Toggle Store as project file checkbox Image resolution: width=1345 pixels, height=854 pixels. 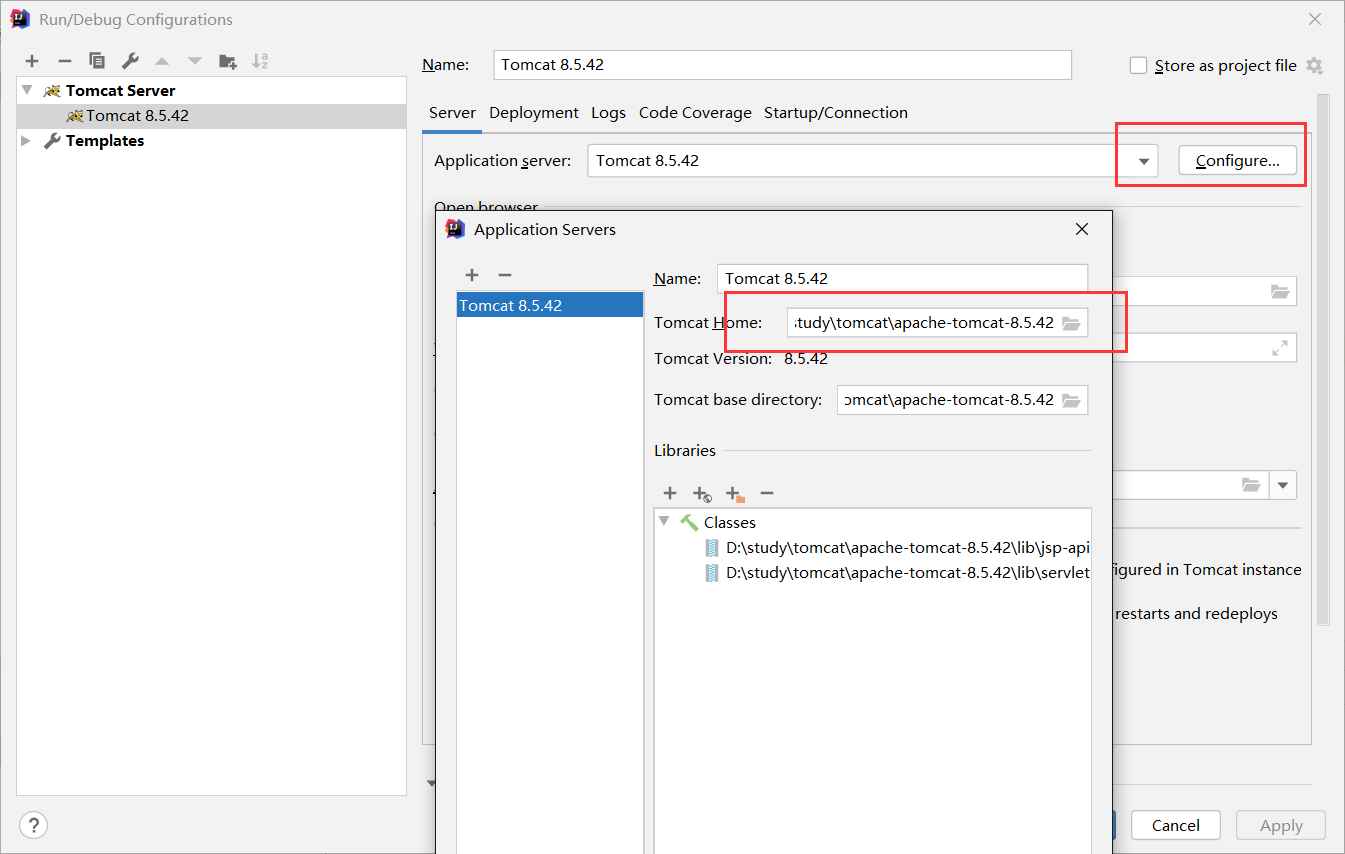[x=1138, y=66]
